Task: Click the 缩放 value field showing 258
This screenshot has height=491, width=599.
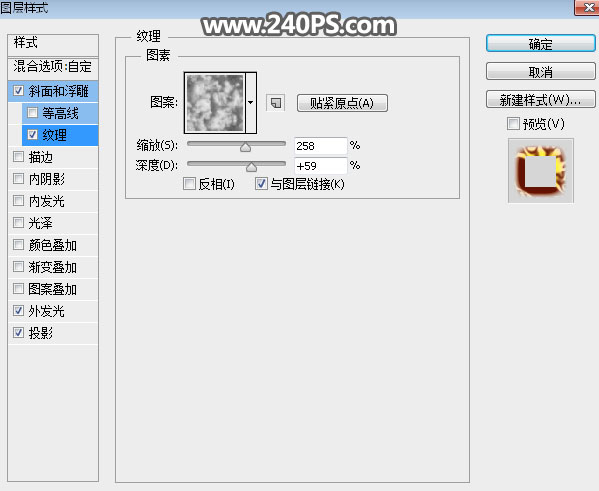Action: 320,146
